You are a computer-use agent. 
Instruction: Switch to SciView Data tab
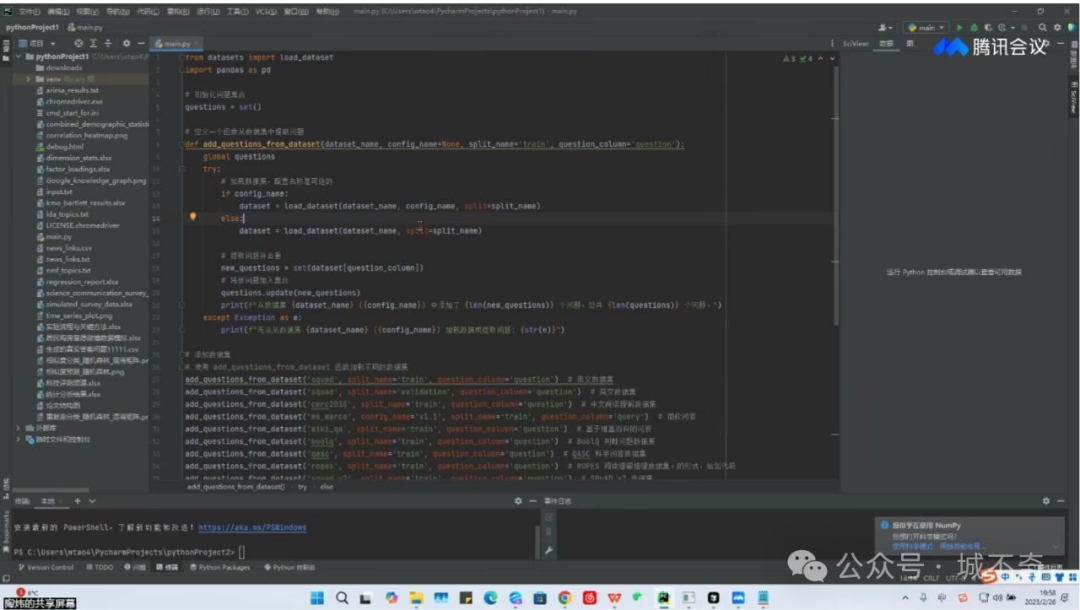point(886,43)
